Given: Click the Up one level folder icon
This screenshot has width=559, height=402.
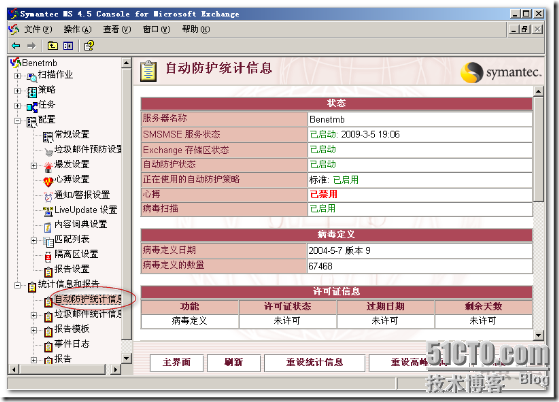Looking at the screenshot, I should pyautogui.click(x=52, y=46).
